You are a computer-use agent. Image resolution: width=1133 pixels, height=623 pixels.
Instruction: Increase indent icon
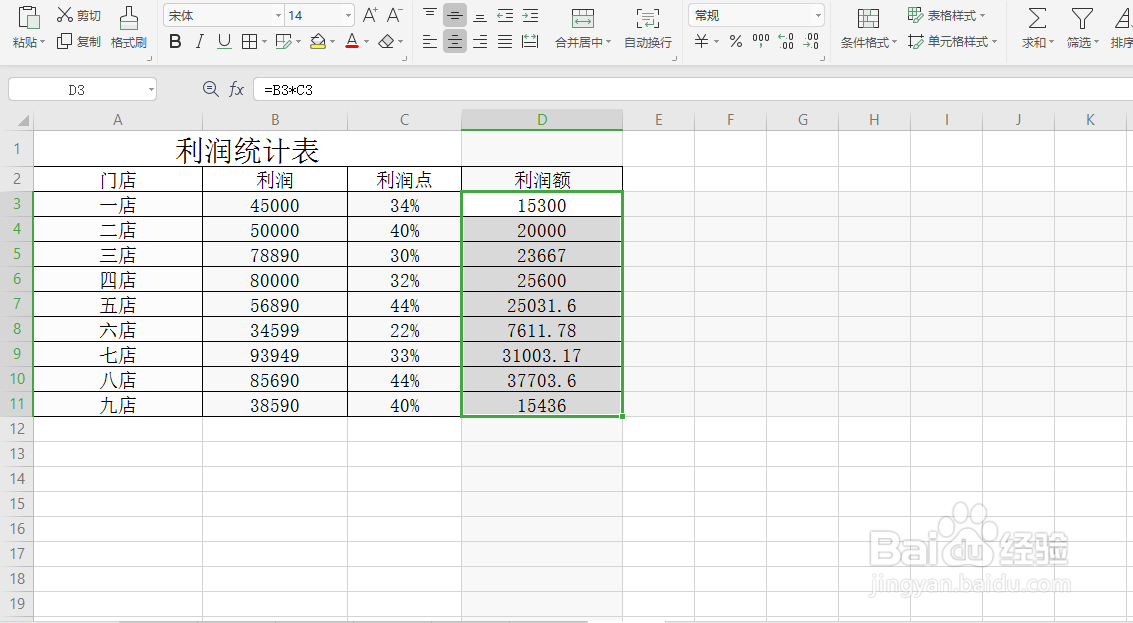530,15
